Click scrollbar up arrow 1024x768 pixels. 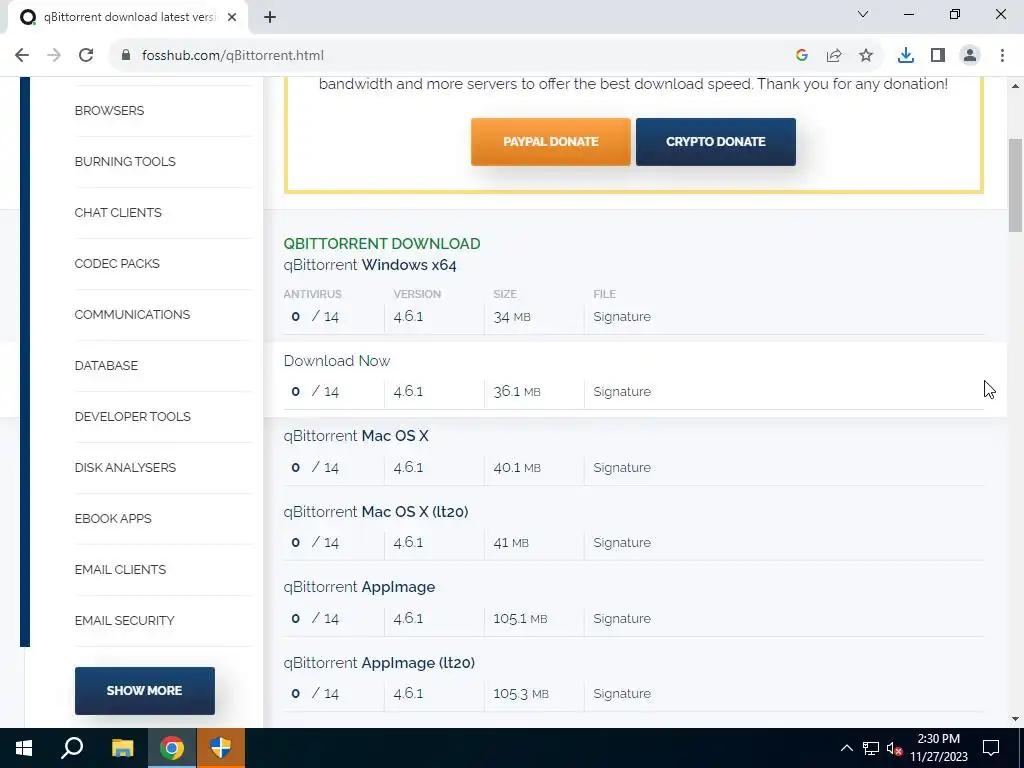tap(1016, 86)
